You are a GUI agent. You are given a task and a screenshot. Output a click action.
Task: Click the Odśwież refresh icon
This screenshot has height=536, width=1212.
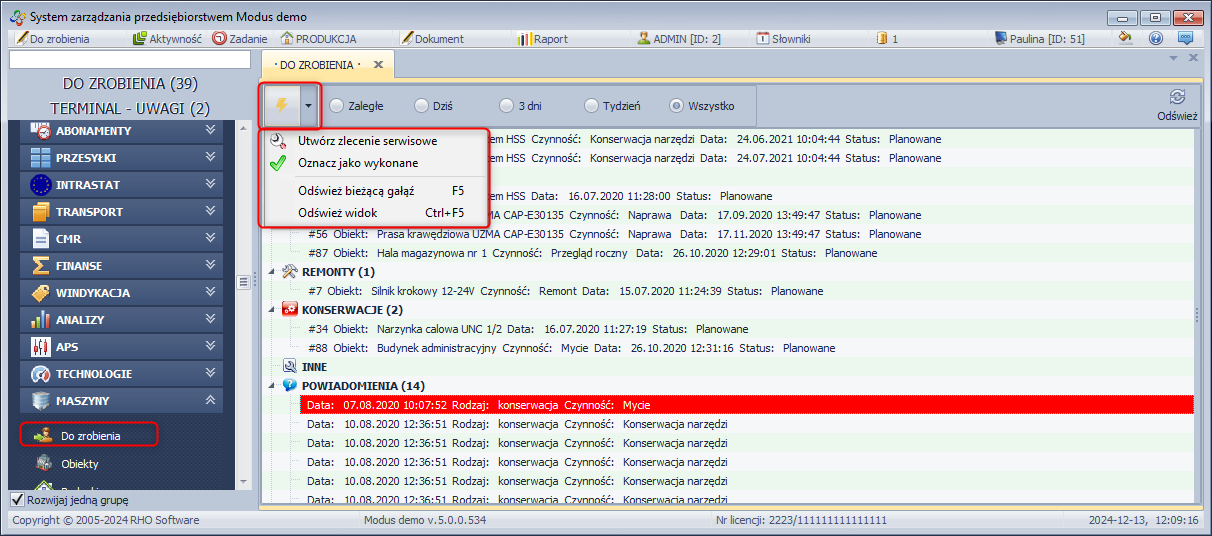tap(1177, 97)
